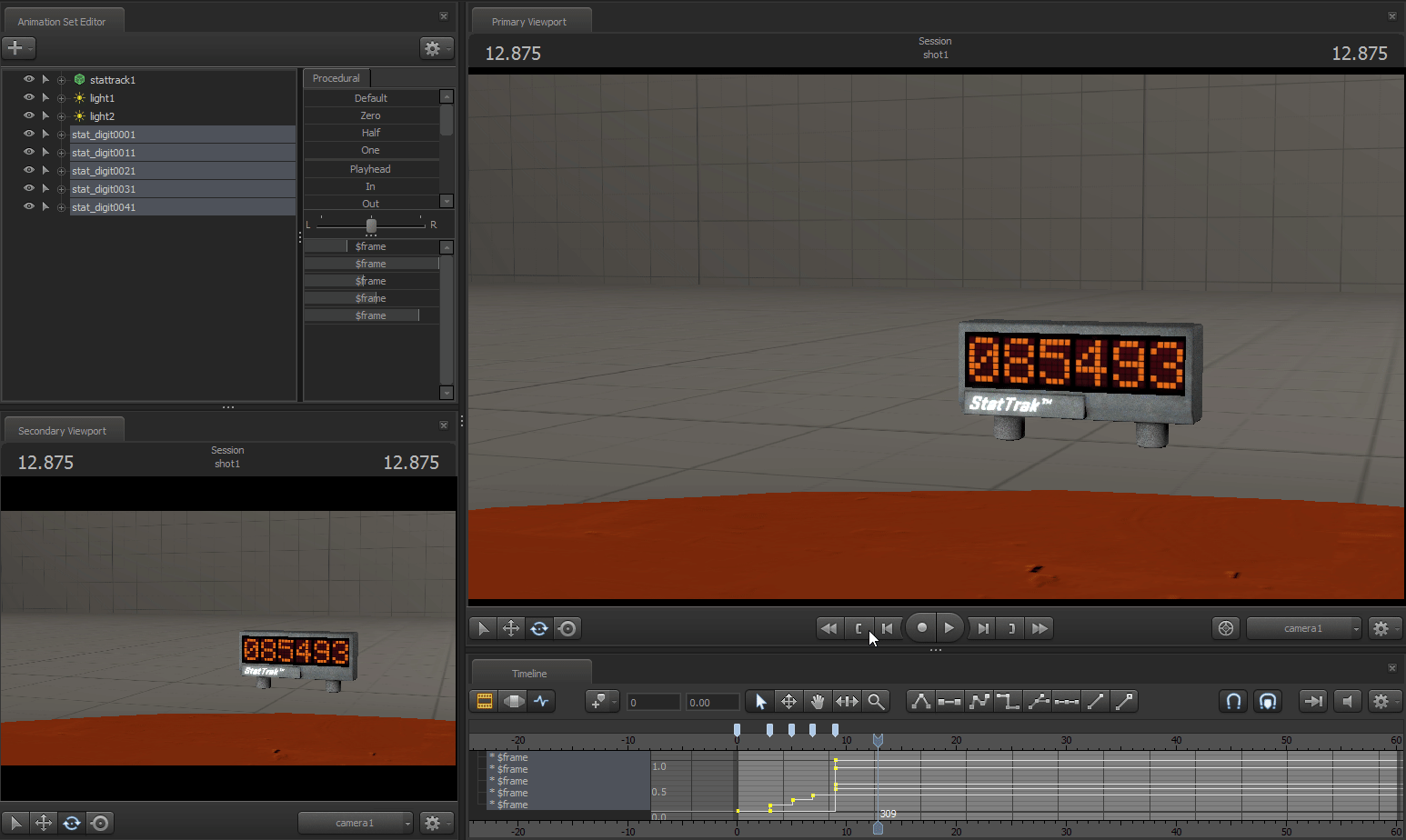Toggle the second magnet snap-to-frame icon
Screen dimensions: 1406x840
coord(1268,701)
